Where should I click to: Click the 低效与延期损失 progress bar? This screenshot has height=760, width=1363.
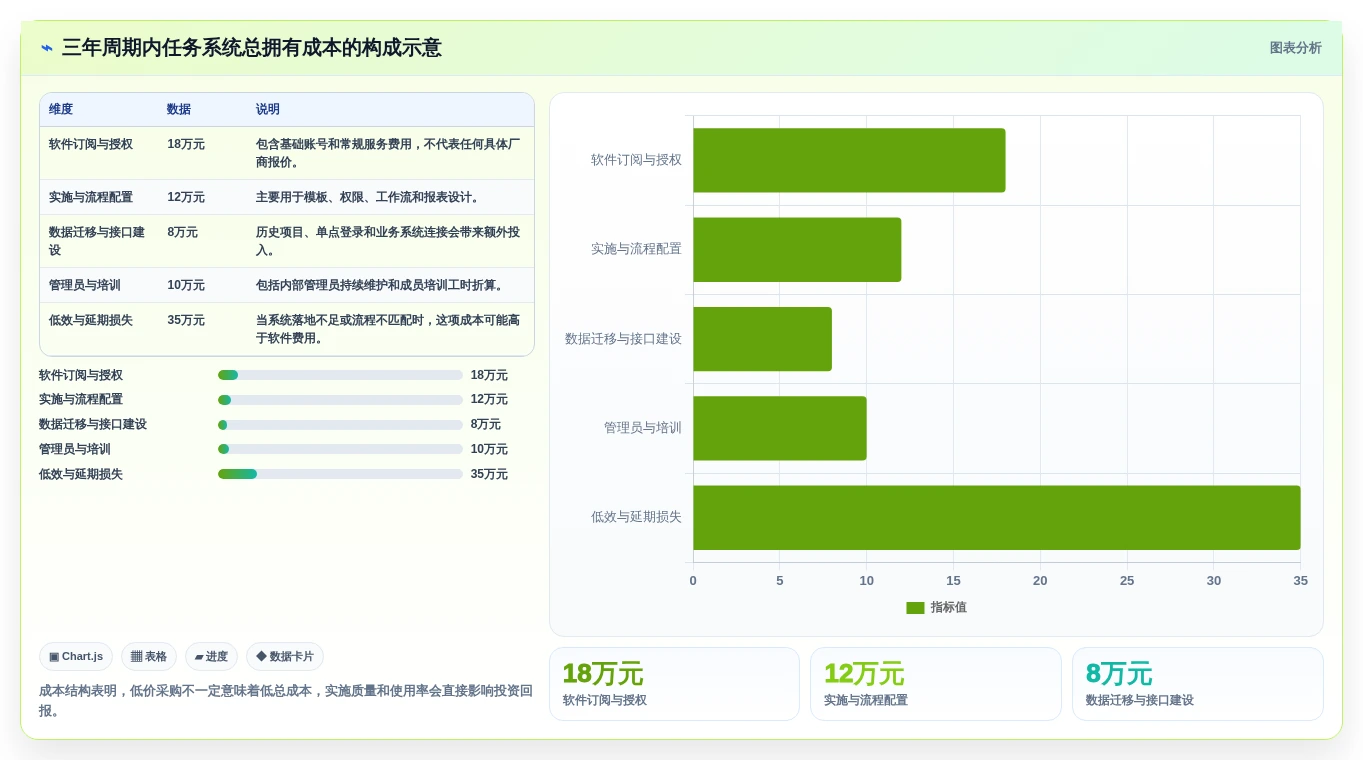(340, 474)
